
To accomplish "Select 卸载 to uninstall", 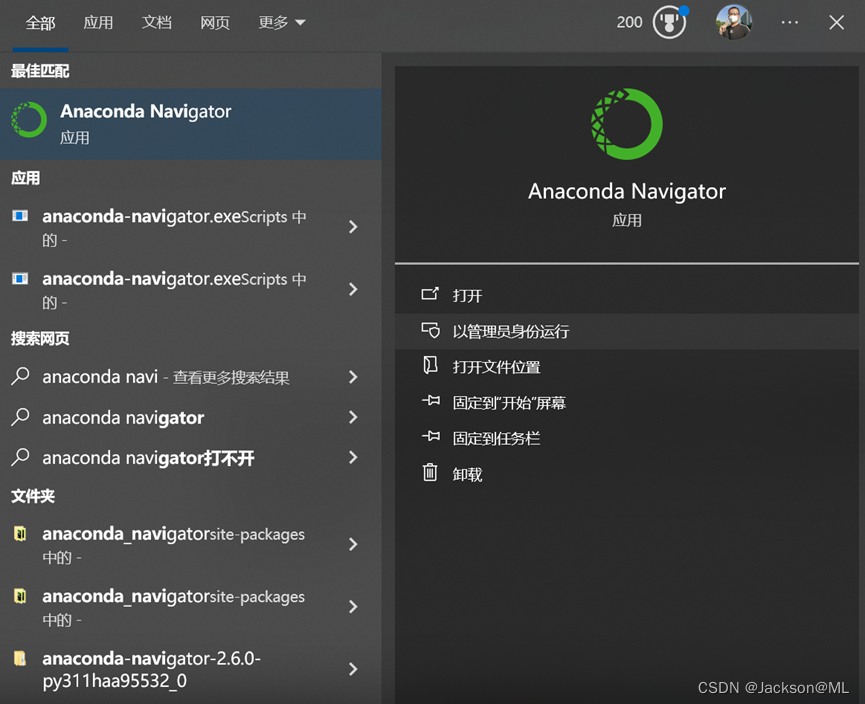I will [627, 474].
